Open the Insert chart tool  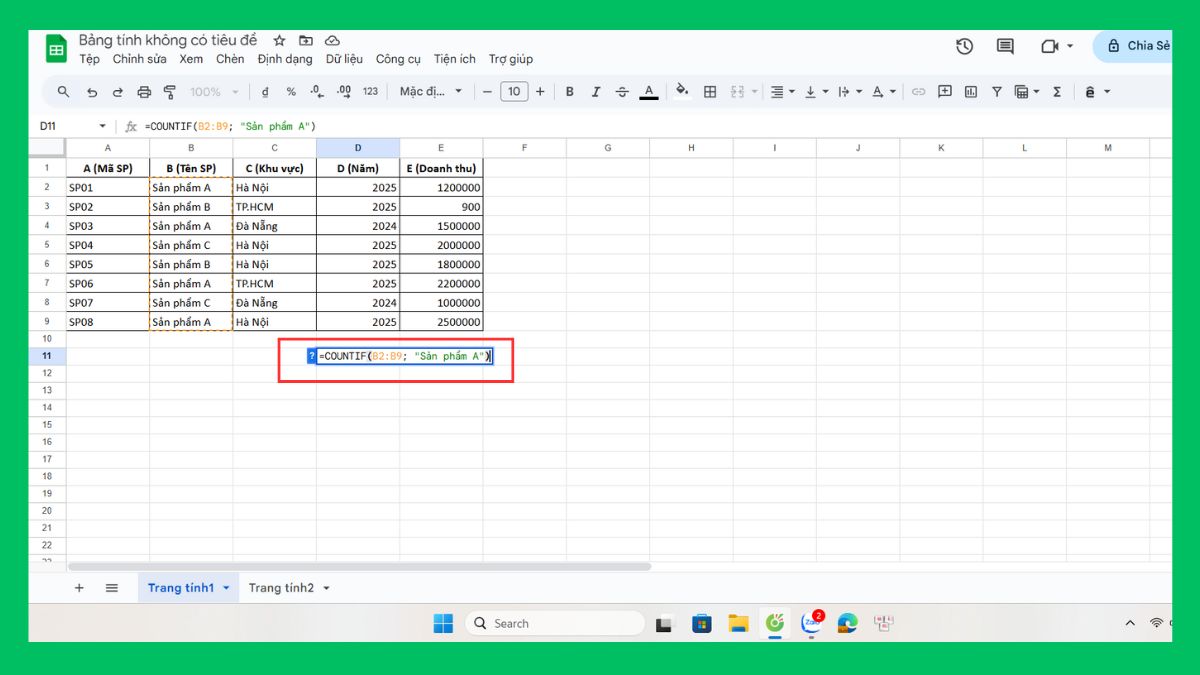click(x=970, y=91)
